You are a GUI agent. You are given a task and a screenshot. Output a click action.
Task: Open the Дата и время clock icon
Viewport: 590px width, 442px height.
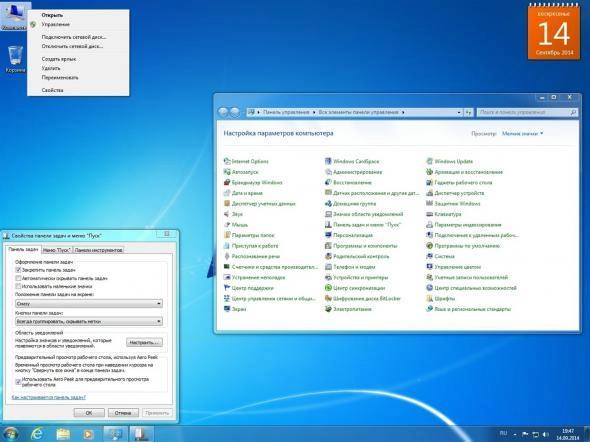coord(227,193)
